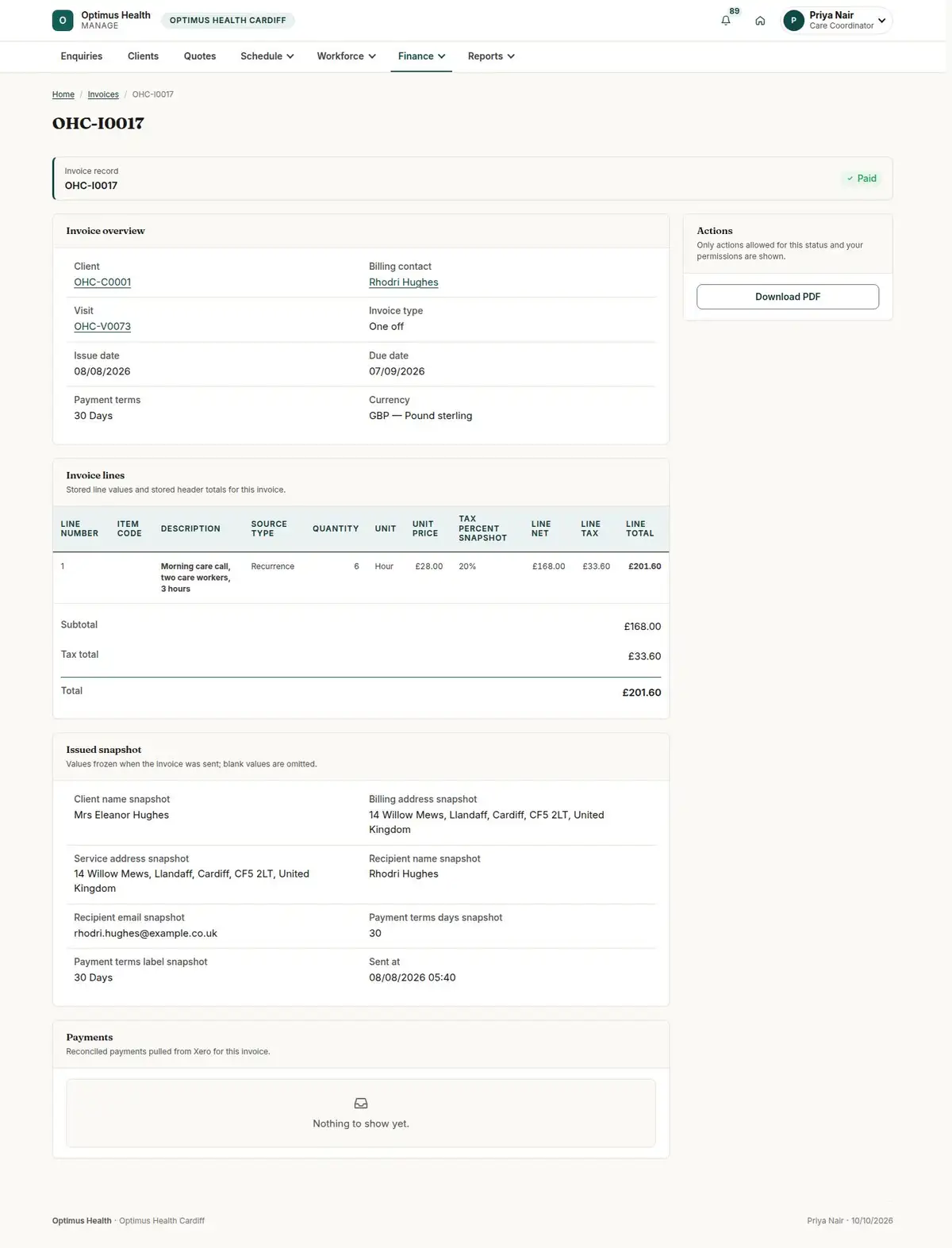The image size is (952, 1248).
Task: Open billing contact Rhodri Hughes link
Action: tap(404, 282)
